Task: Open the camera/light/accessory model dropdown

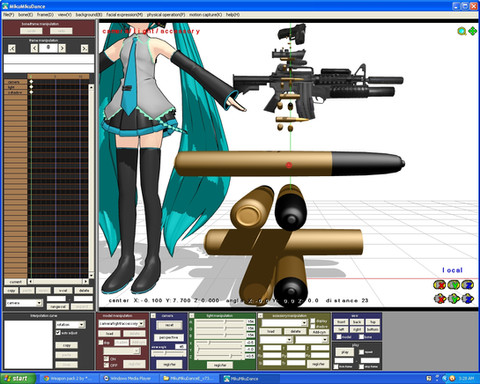Action: coord(121,323)
